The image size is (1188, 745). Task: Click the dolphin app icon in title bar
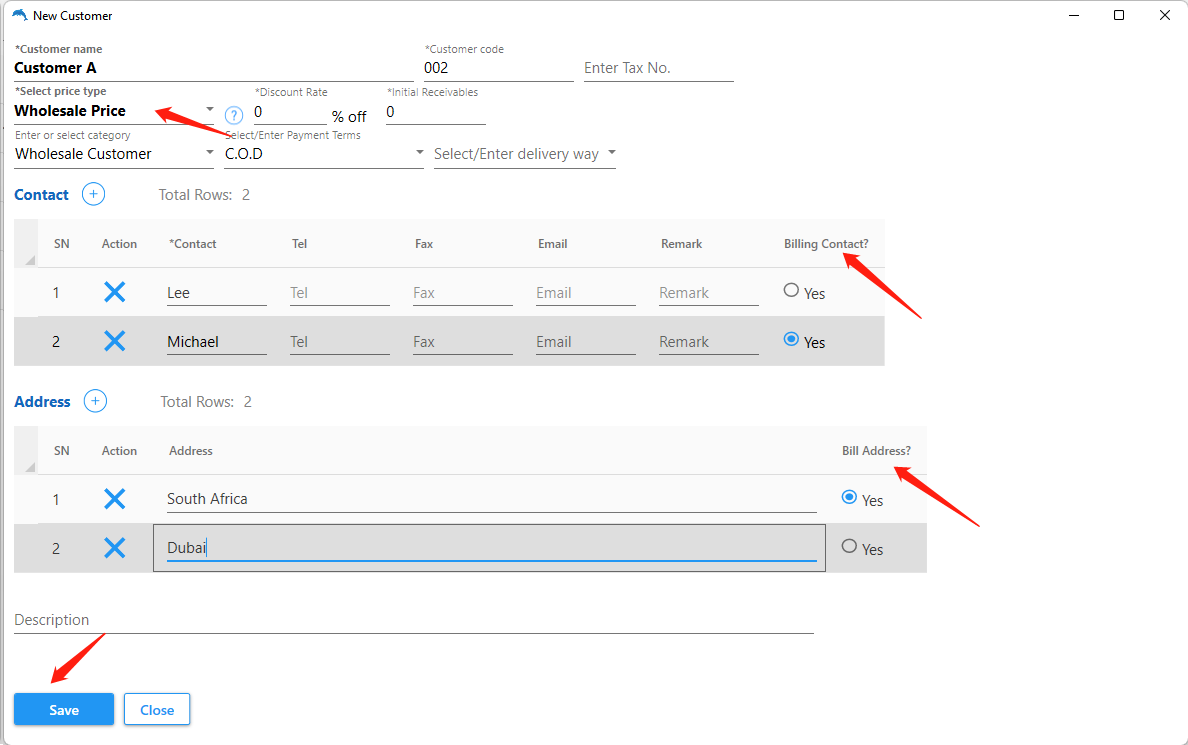click(x=19, y=15)
